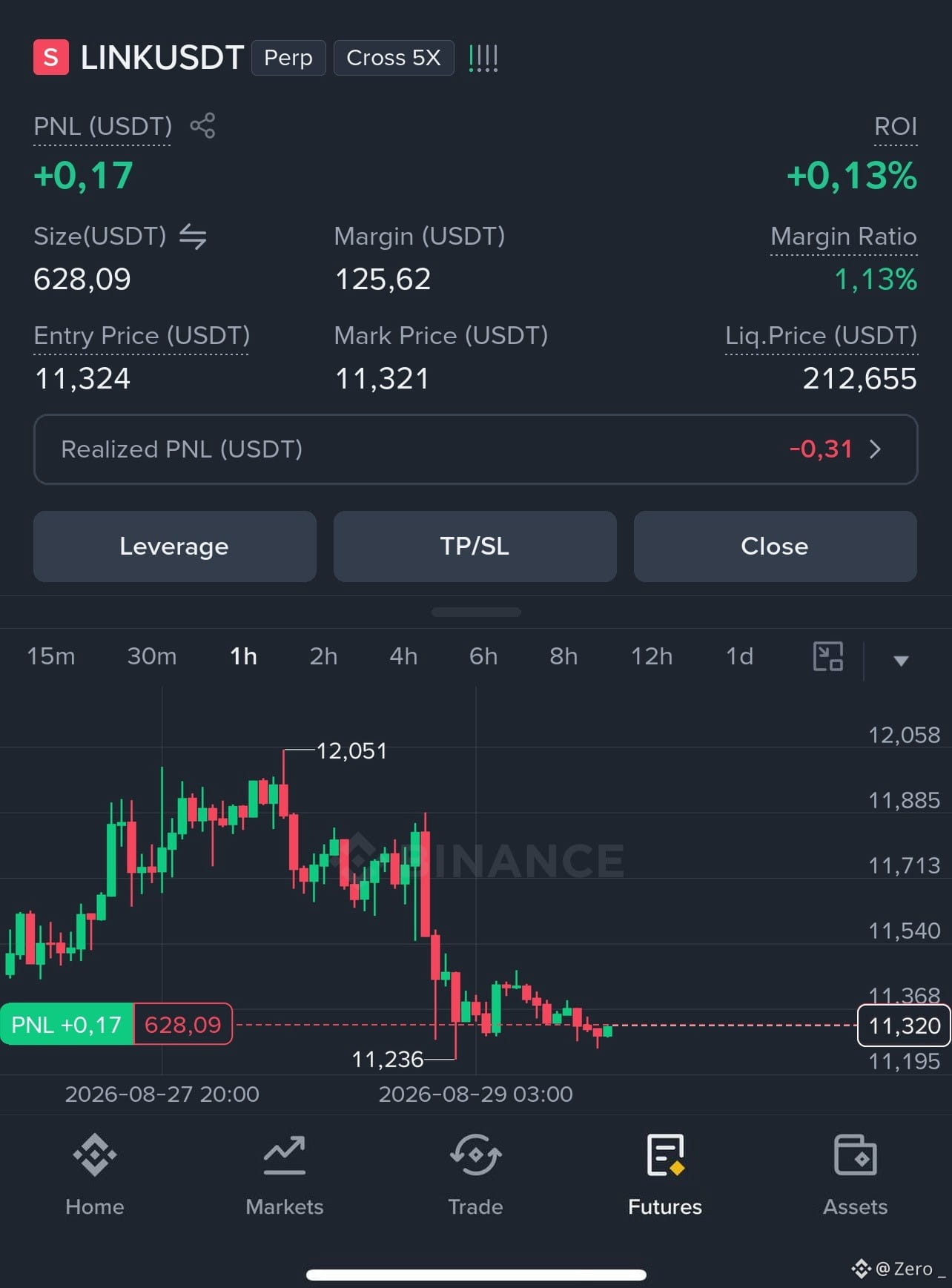Open the LINKUSDT symbol title

(162, 58)
